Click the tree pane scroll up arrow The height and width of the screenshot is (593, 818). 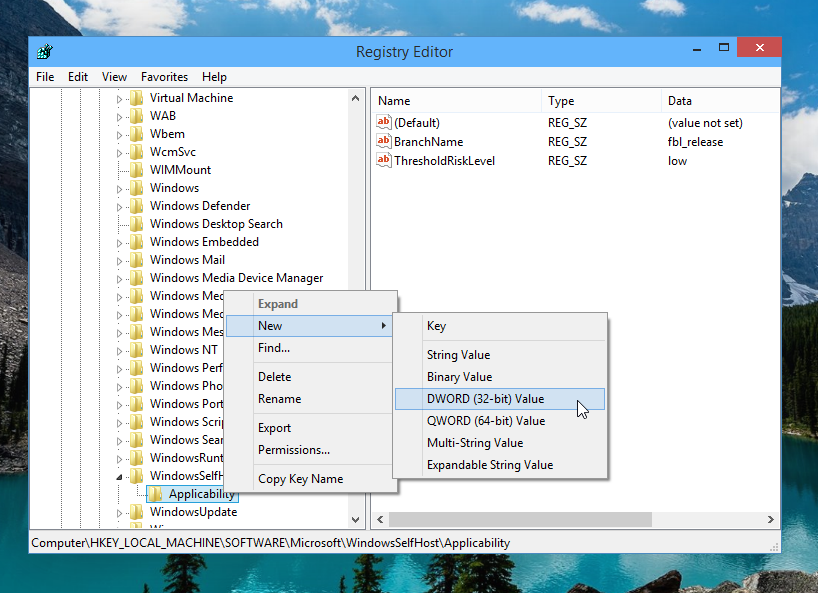(356, 98)
